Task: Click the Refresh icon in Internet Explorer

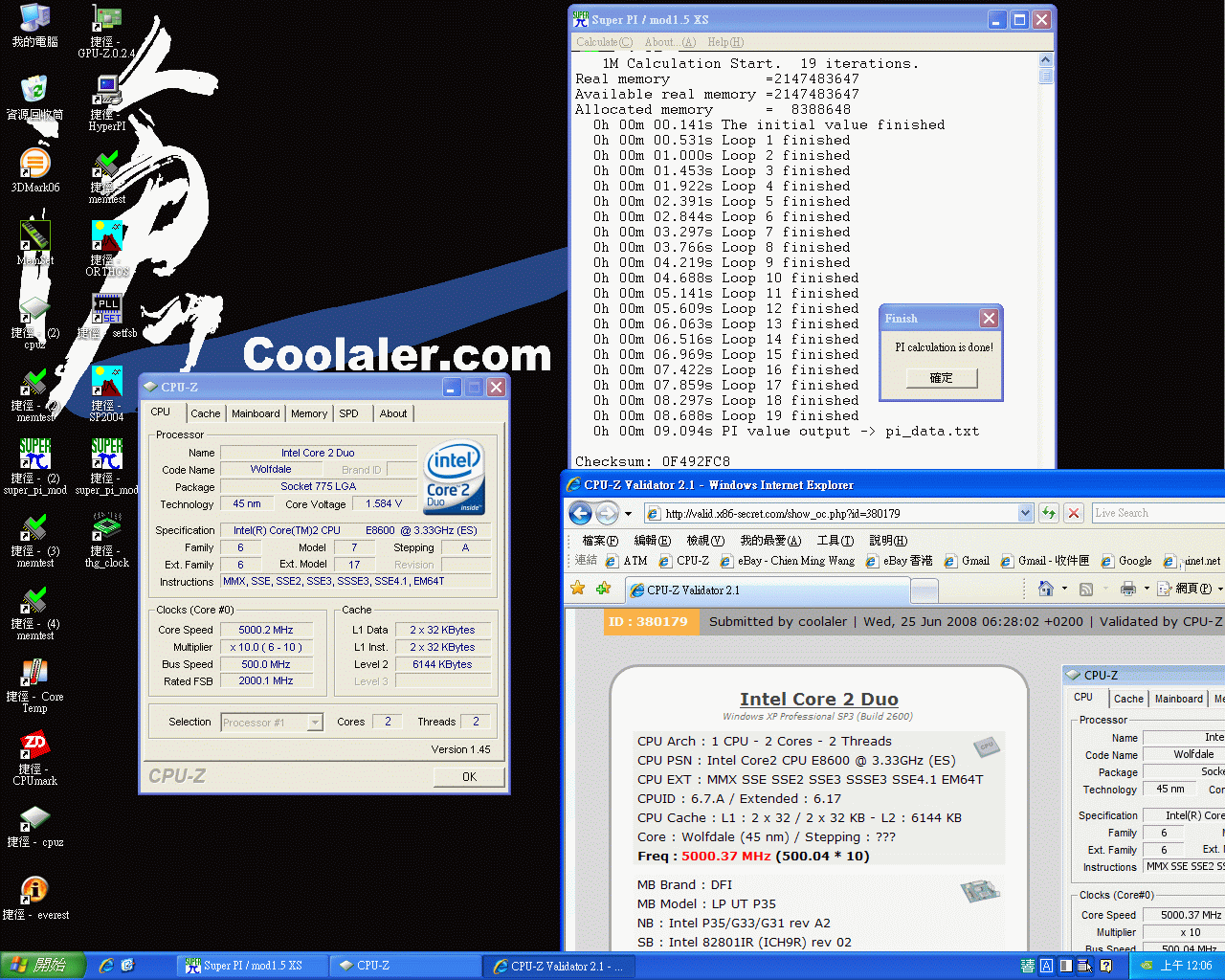Action: coord(1049,513)
